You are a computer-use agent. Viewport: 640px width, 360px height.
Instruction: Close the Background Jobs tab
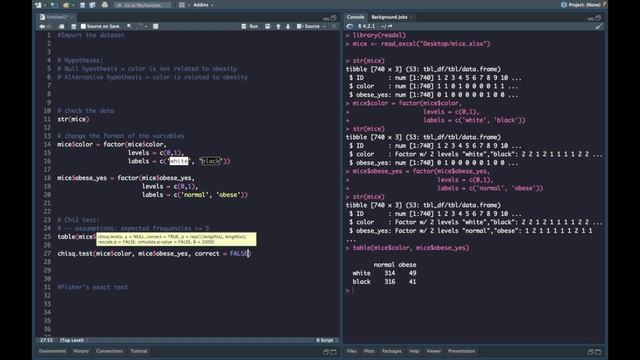tap(411, 17)
